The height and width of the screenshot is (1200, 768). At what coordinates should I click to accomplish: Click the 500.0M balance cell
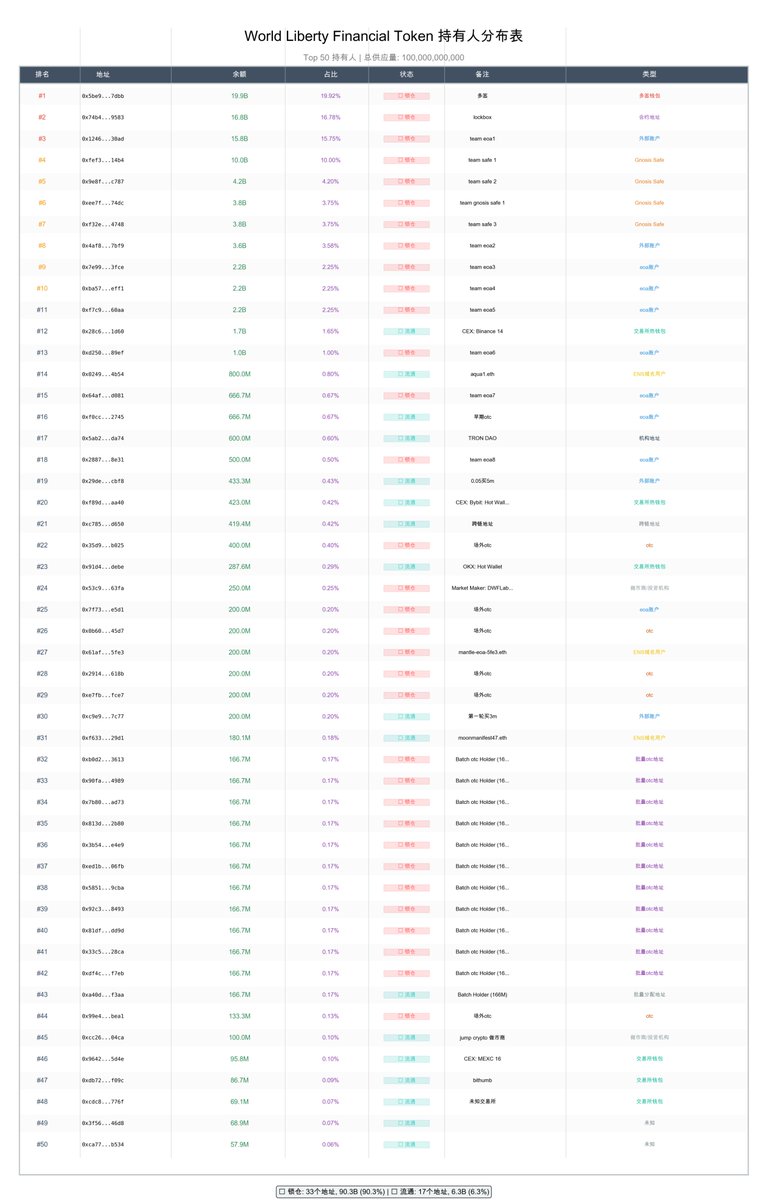point(240,459)
